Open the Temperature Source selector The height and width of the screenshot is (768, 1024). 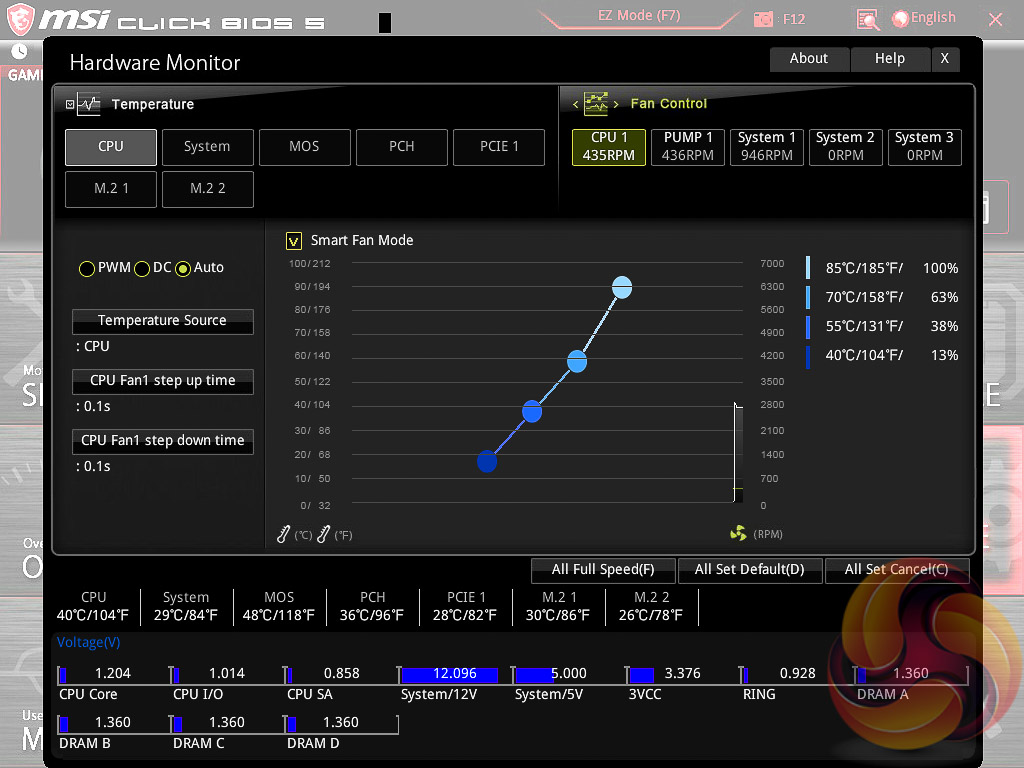[163, 321]
